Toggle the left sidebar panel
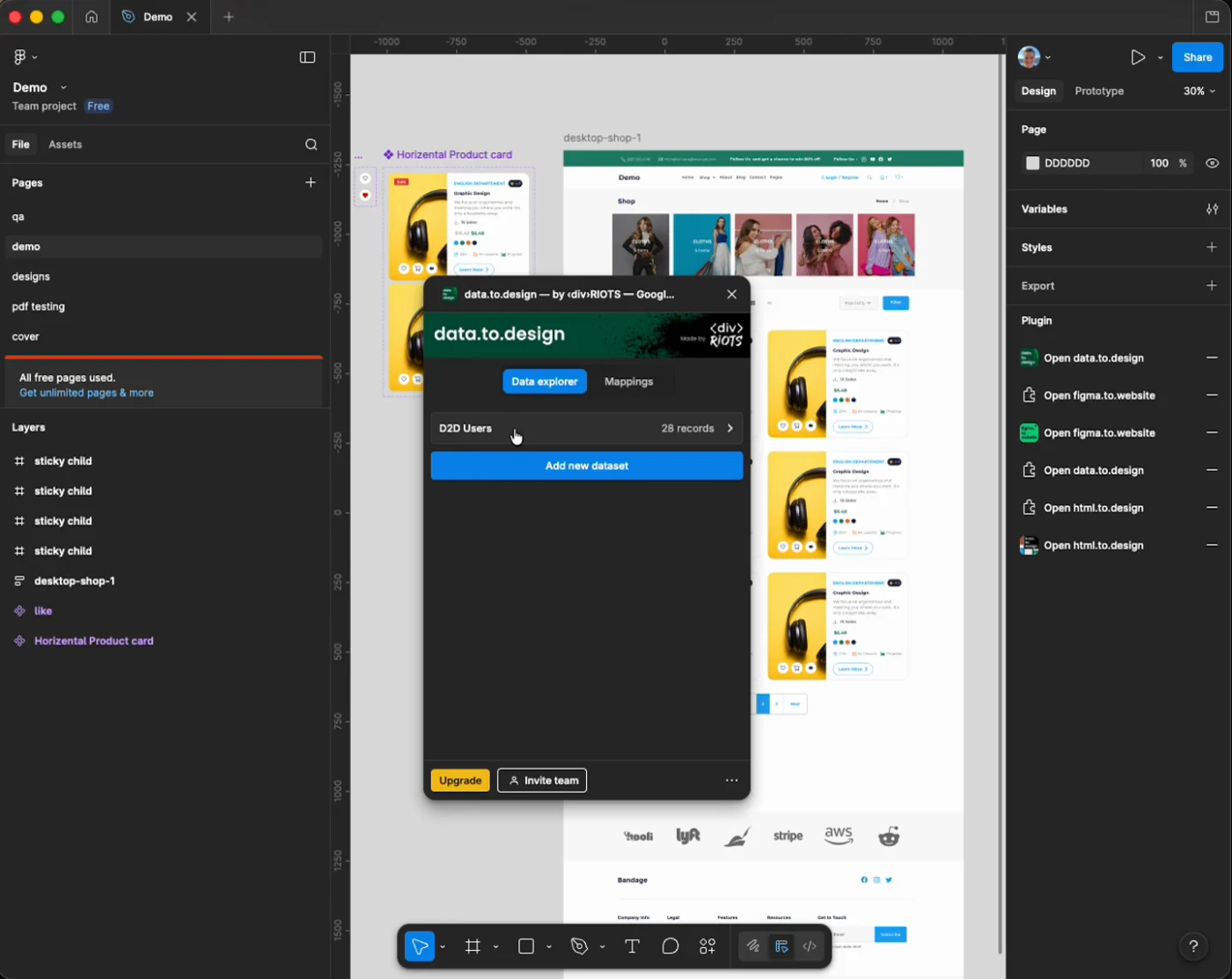Image resolution: width=1232 pixels, height=979 pixels. click(307, 57)
